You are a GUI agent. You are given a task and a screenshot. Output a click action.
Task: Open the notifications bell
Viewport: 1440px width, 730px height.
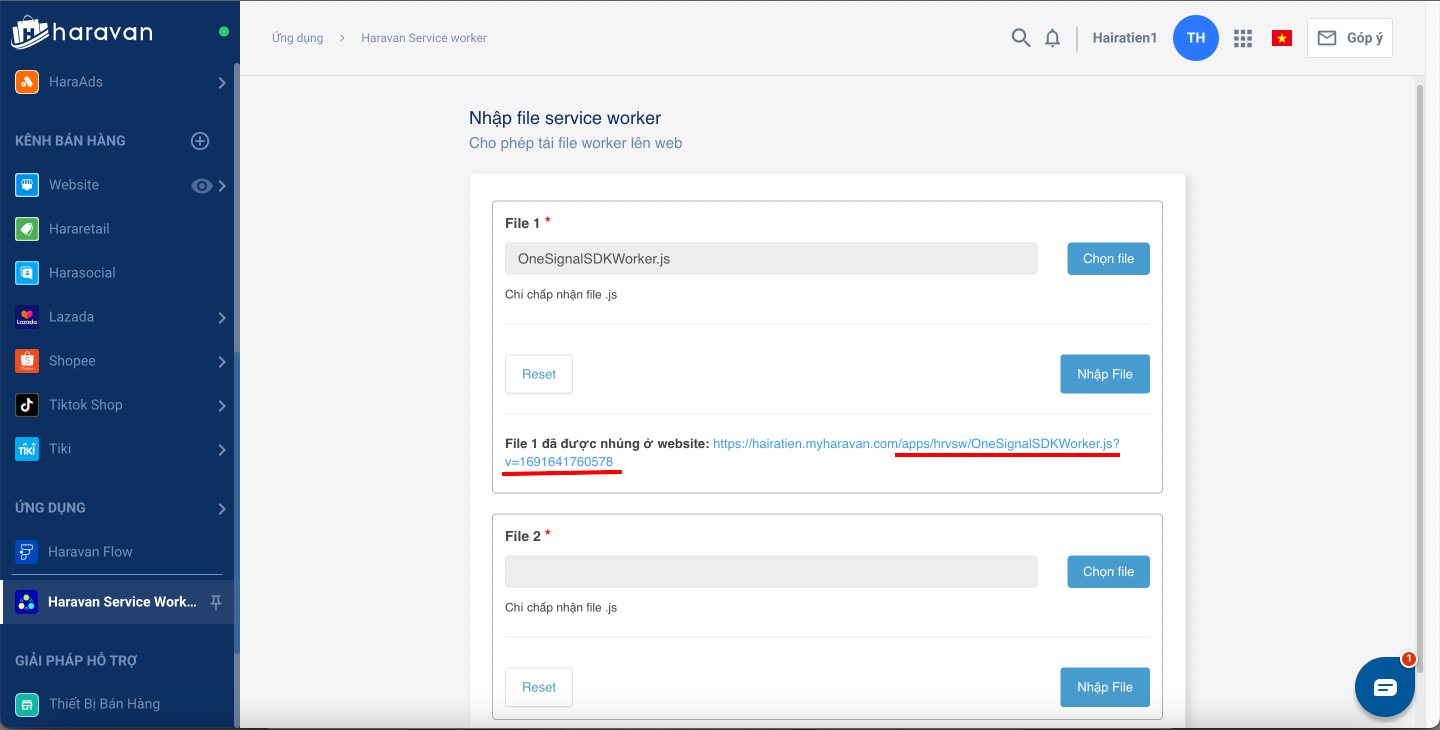[1052, 38]
